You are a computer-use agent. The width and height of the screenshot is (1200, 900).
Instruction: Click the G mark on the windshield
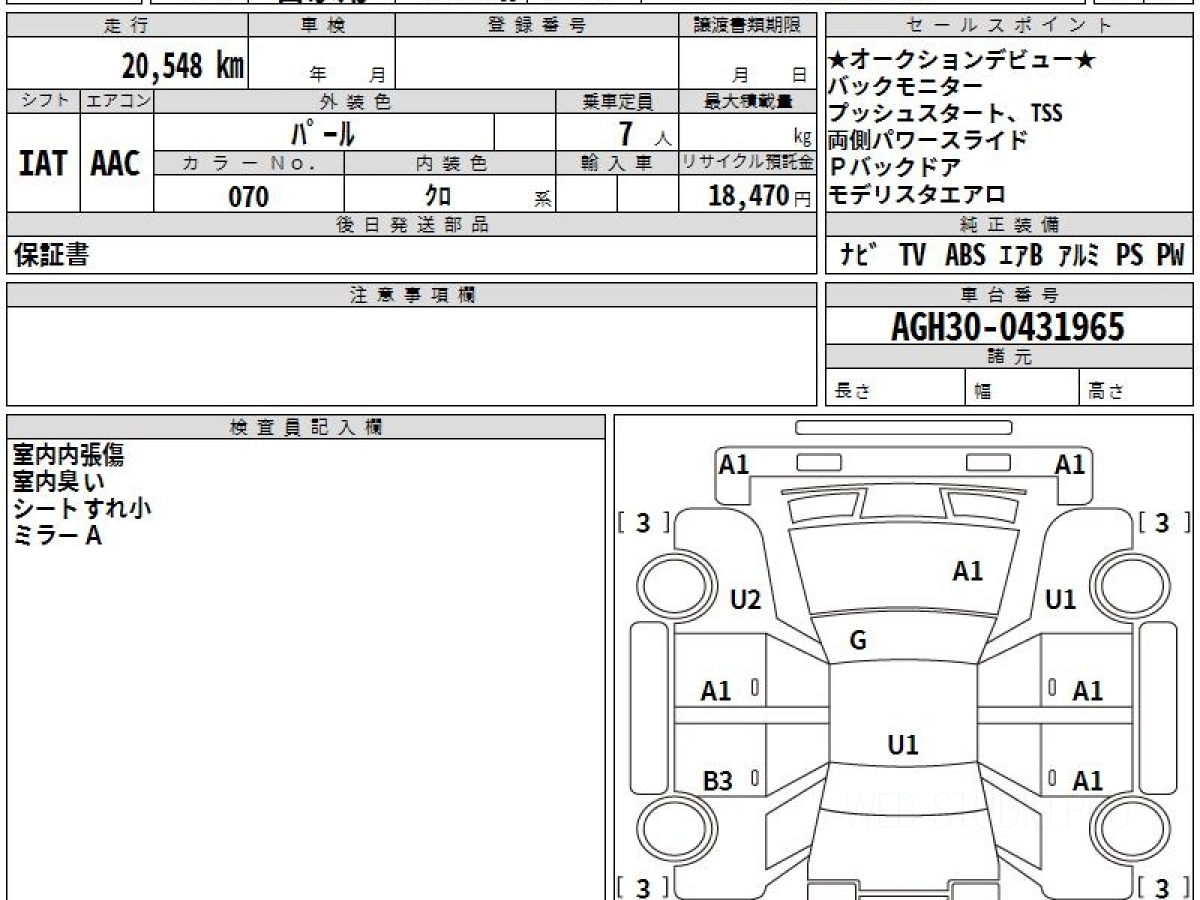click(x=857, y=641)
